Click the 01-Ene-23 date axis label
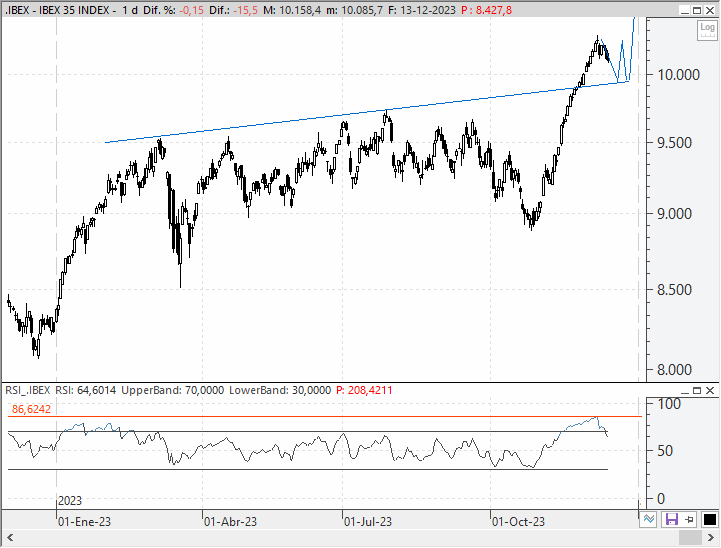 (x=85, y=522)
